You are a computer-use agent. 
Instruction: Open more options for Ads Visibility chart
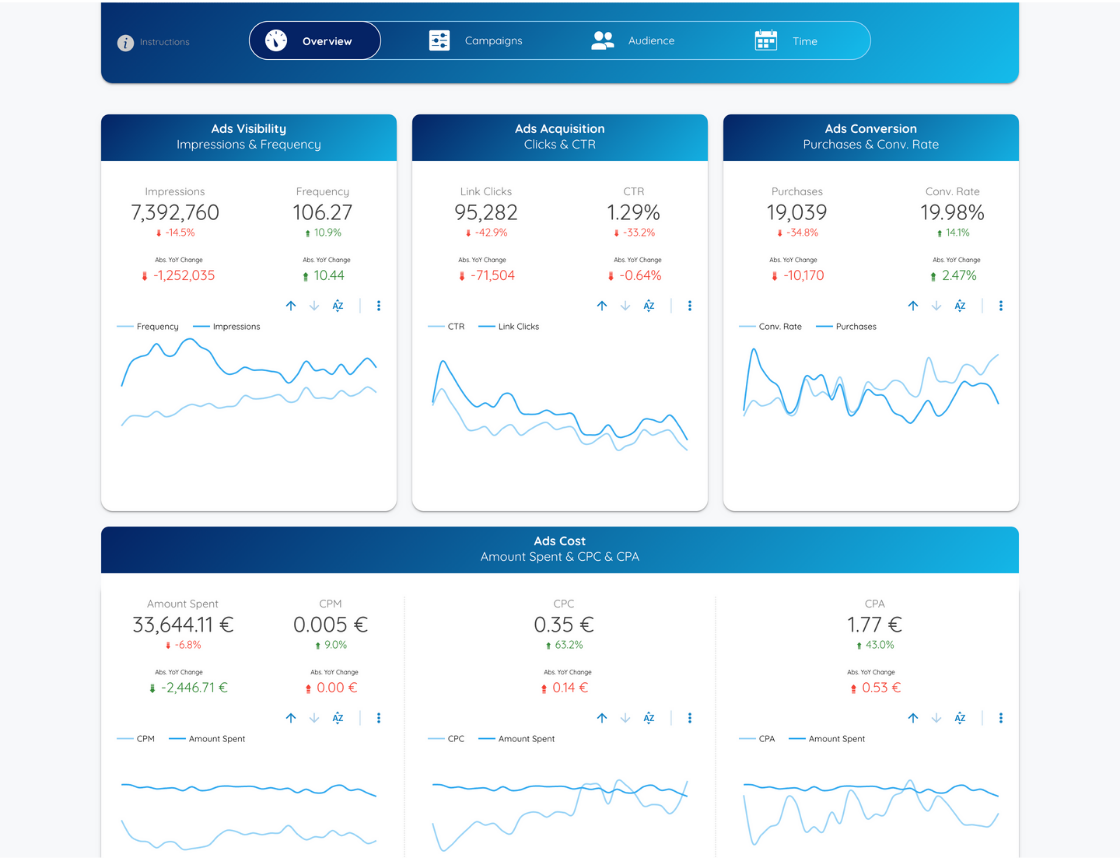[379, 306]
